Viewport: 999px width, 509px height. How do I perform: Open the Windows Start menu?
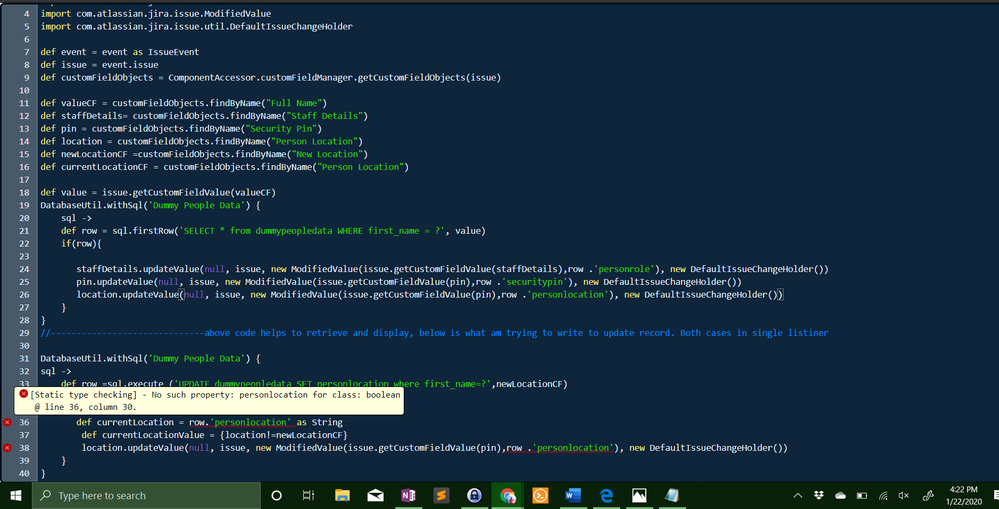point(14,495)
